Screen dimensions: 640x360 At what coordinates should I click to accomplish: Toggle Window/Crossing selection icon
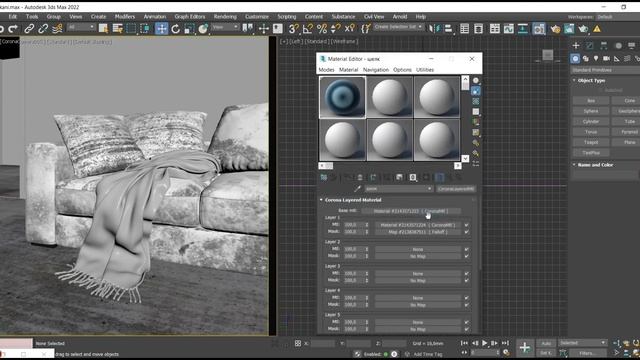click(x=145, y=29)
